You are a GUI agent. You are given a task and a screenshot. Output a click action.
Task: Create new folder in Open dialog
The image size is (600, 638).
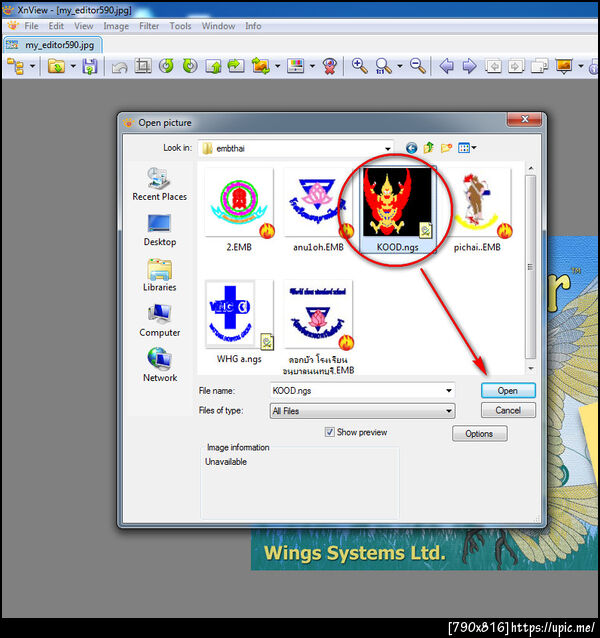point(446,148)
